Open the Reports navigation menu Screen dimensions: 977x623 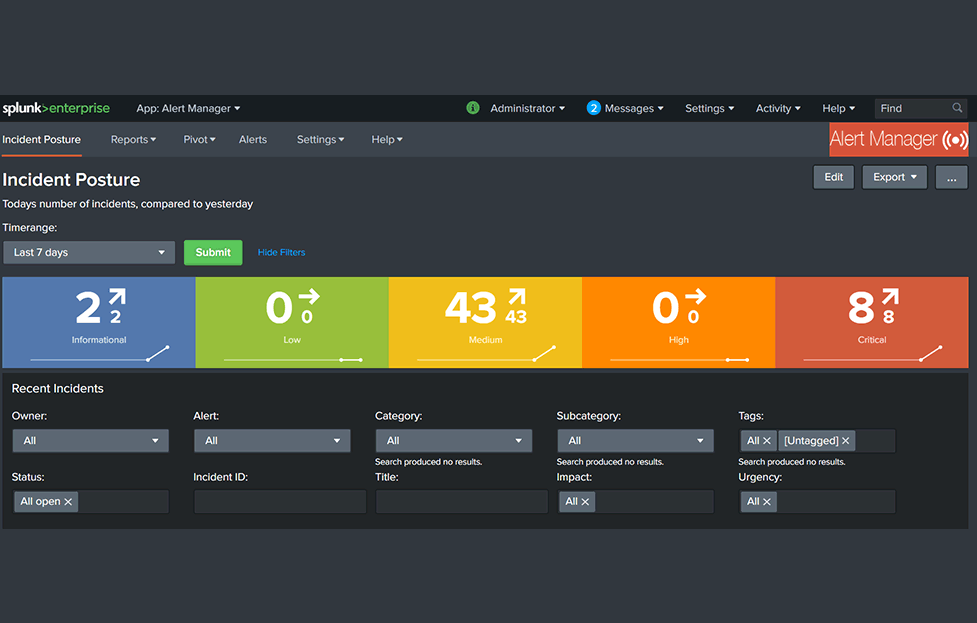pyautogui.click(x=133, y=140)
